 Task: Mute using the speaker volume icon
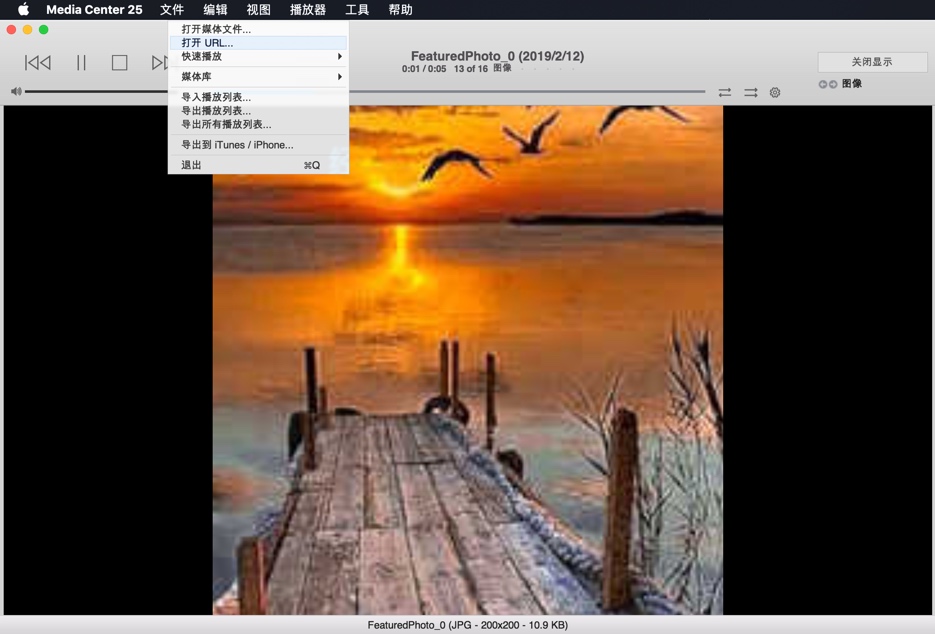tap(16, 92)
